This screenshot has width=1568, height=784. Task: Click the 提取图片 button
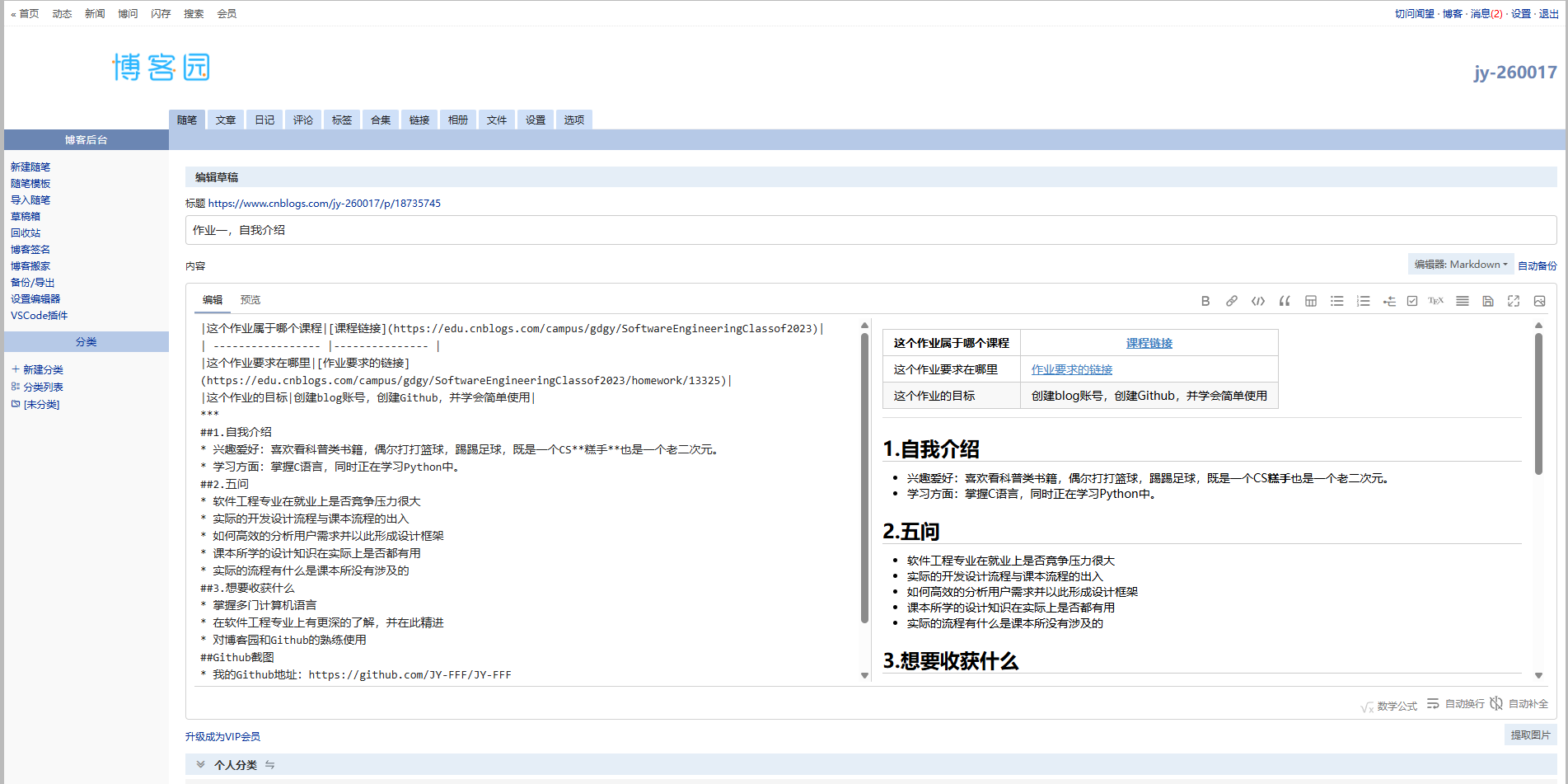[x=1530, y=735]
